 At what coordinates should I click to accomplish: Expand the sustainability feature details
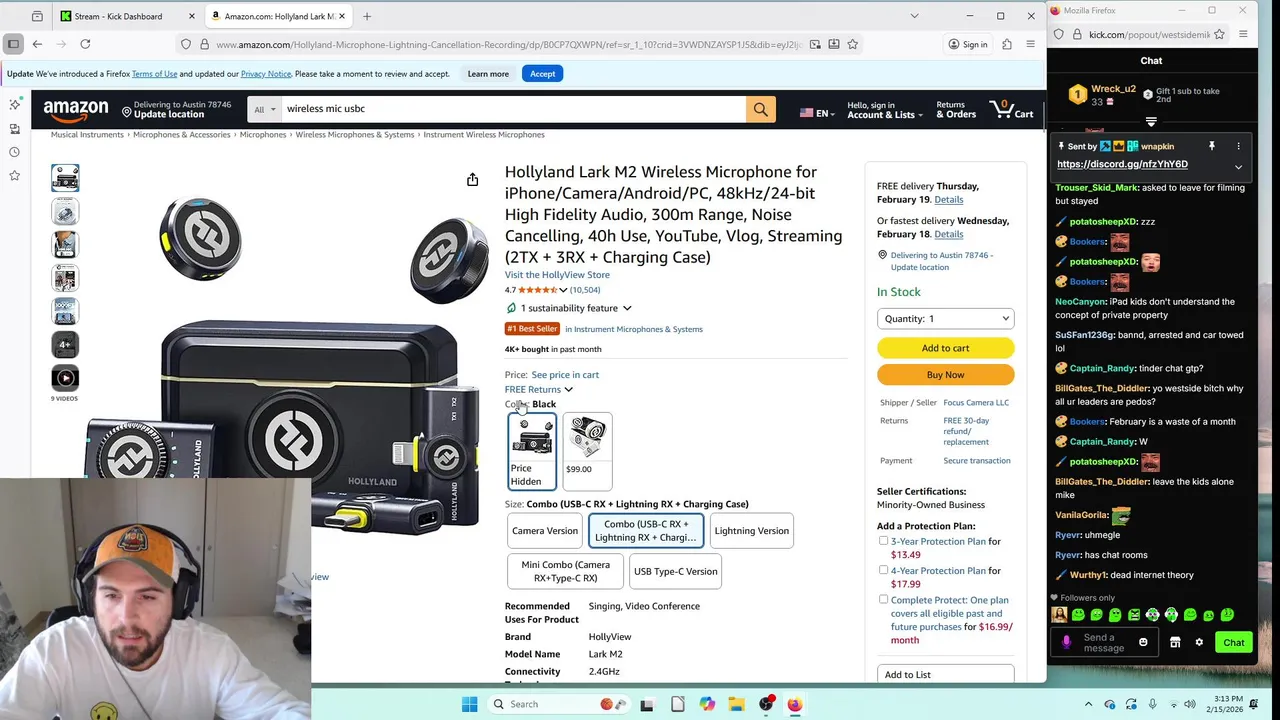point(627,308)
